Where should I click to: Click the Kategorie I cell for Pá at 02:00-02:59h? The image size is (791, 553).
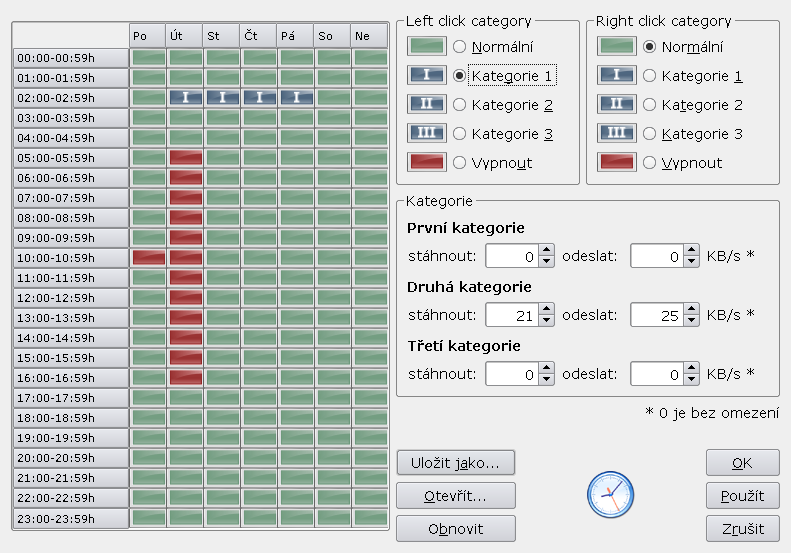(297, 98)
